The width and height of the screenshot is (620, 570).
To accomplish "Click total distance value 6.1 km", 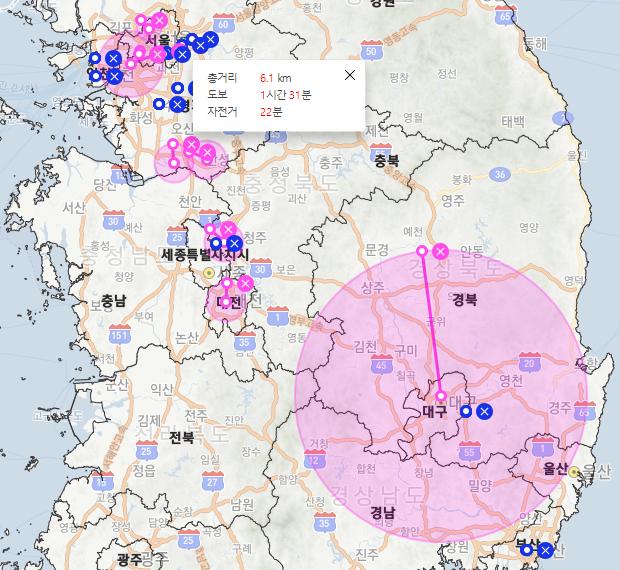I will [x=276, y=78].
